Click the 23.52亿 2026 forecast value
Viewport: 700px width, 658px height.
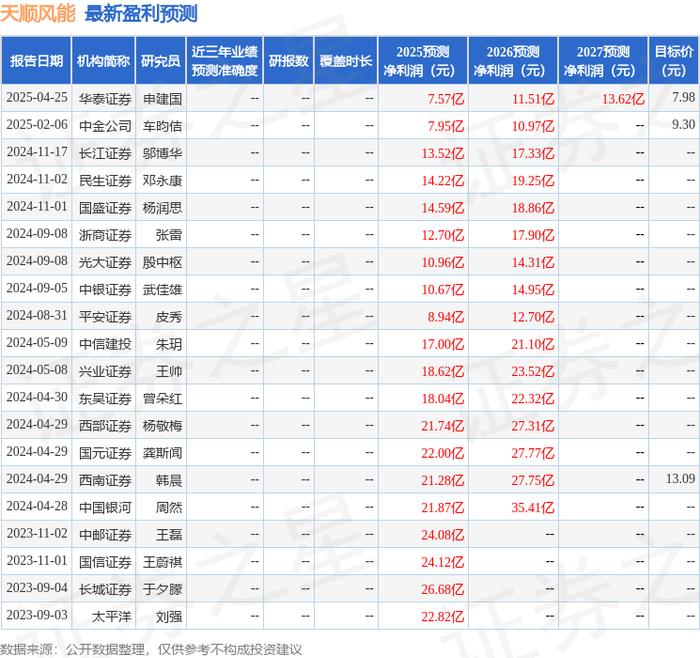click(x=533, y=371)
